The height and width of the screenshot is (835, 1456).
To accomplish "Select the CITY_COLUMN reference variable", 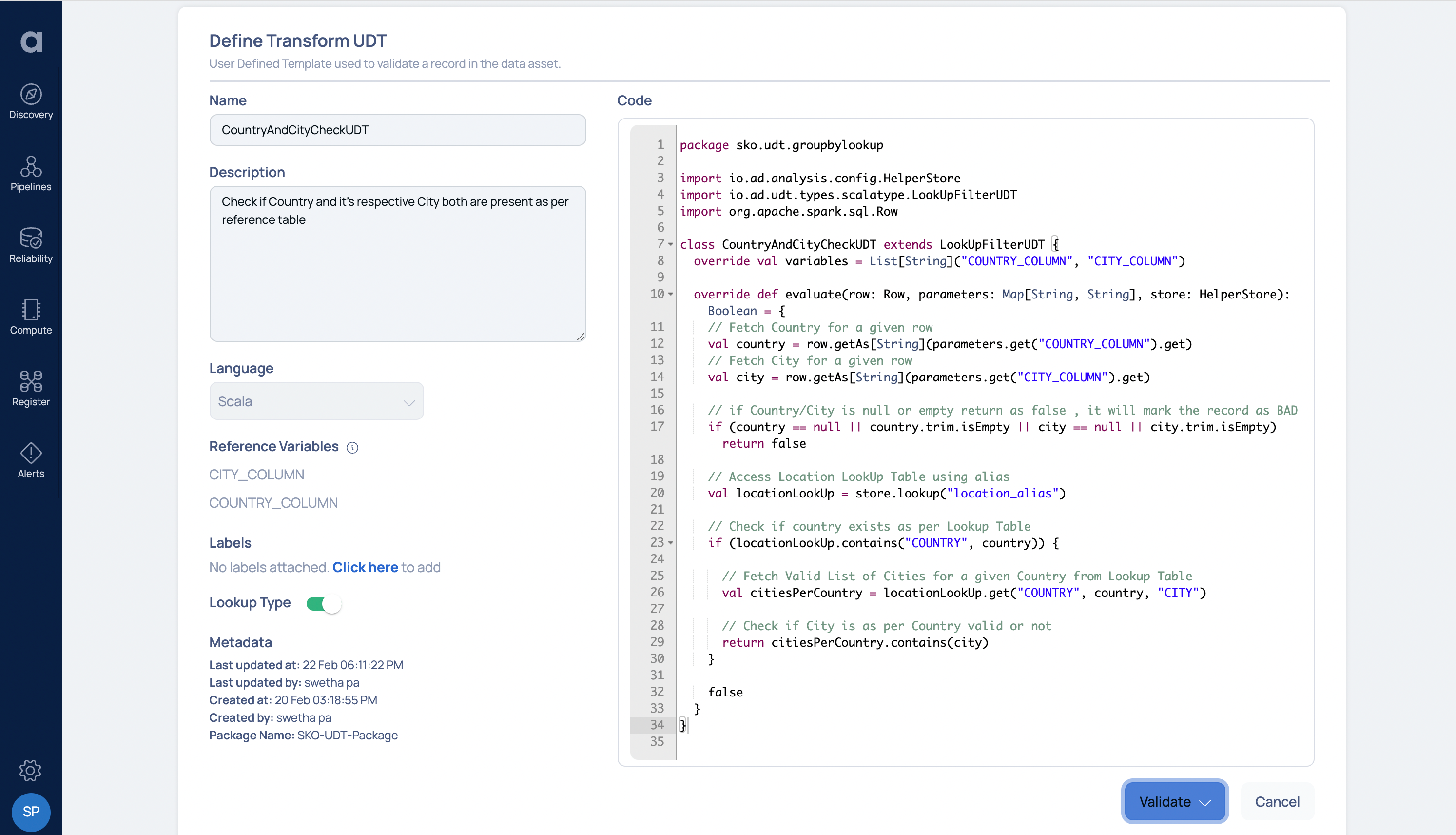I will point(257,475).
